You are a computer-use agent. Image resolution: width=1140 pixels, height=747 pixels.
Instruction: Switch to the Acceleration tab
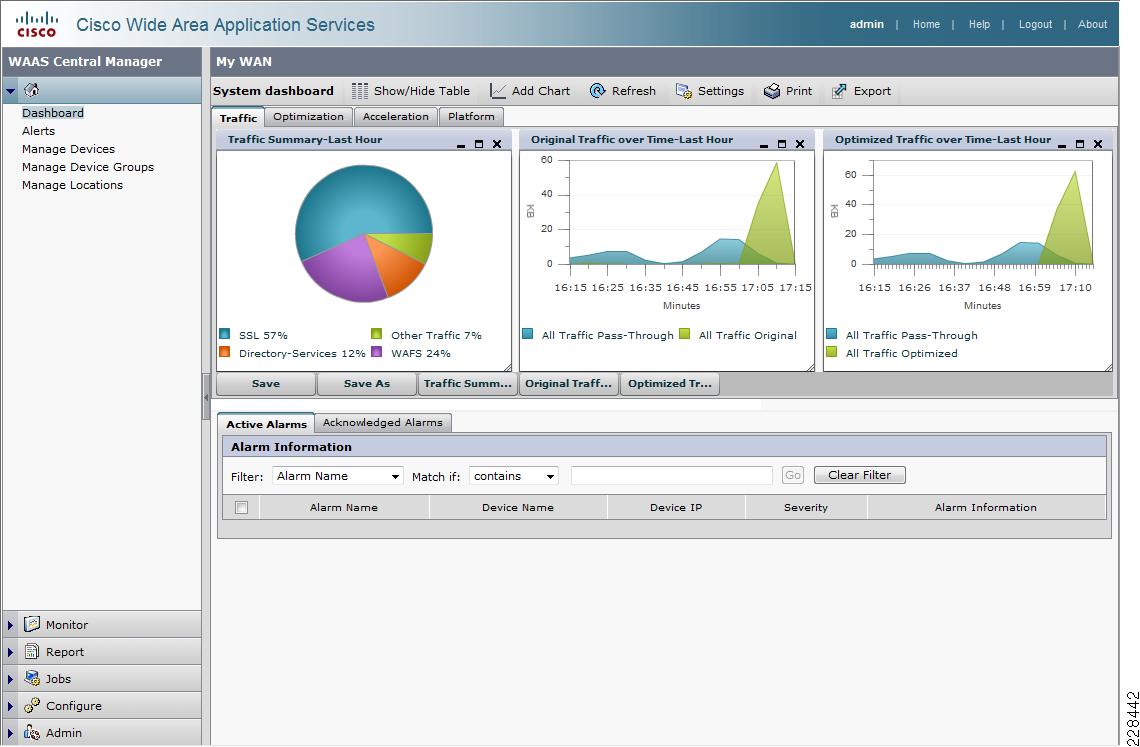tap(396, 116)
